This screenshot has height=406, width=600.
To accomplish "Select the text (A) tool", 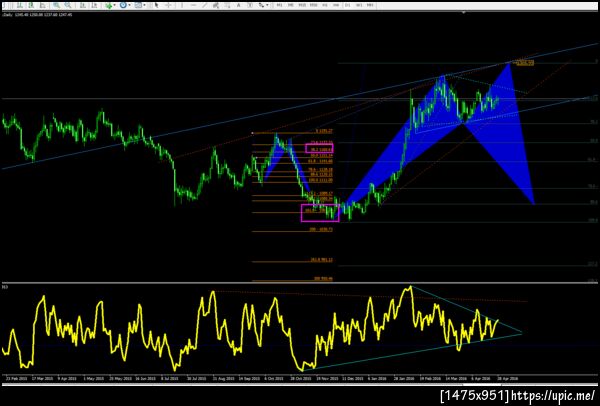I will [x=239, y=5].
